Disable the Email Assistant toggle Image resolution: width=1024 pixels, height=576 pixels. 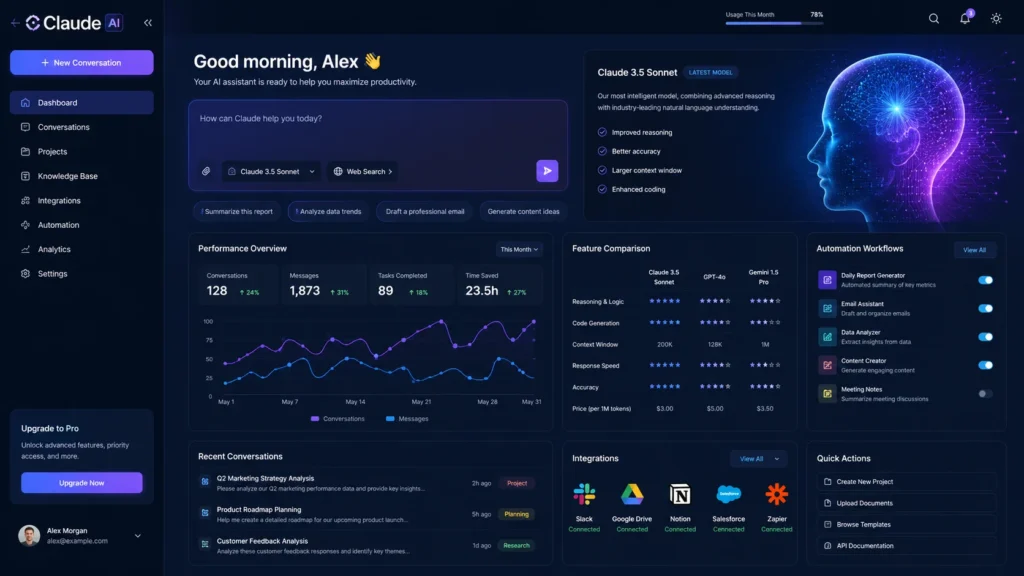pos(985,308)
